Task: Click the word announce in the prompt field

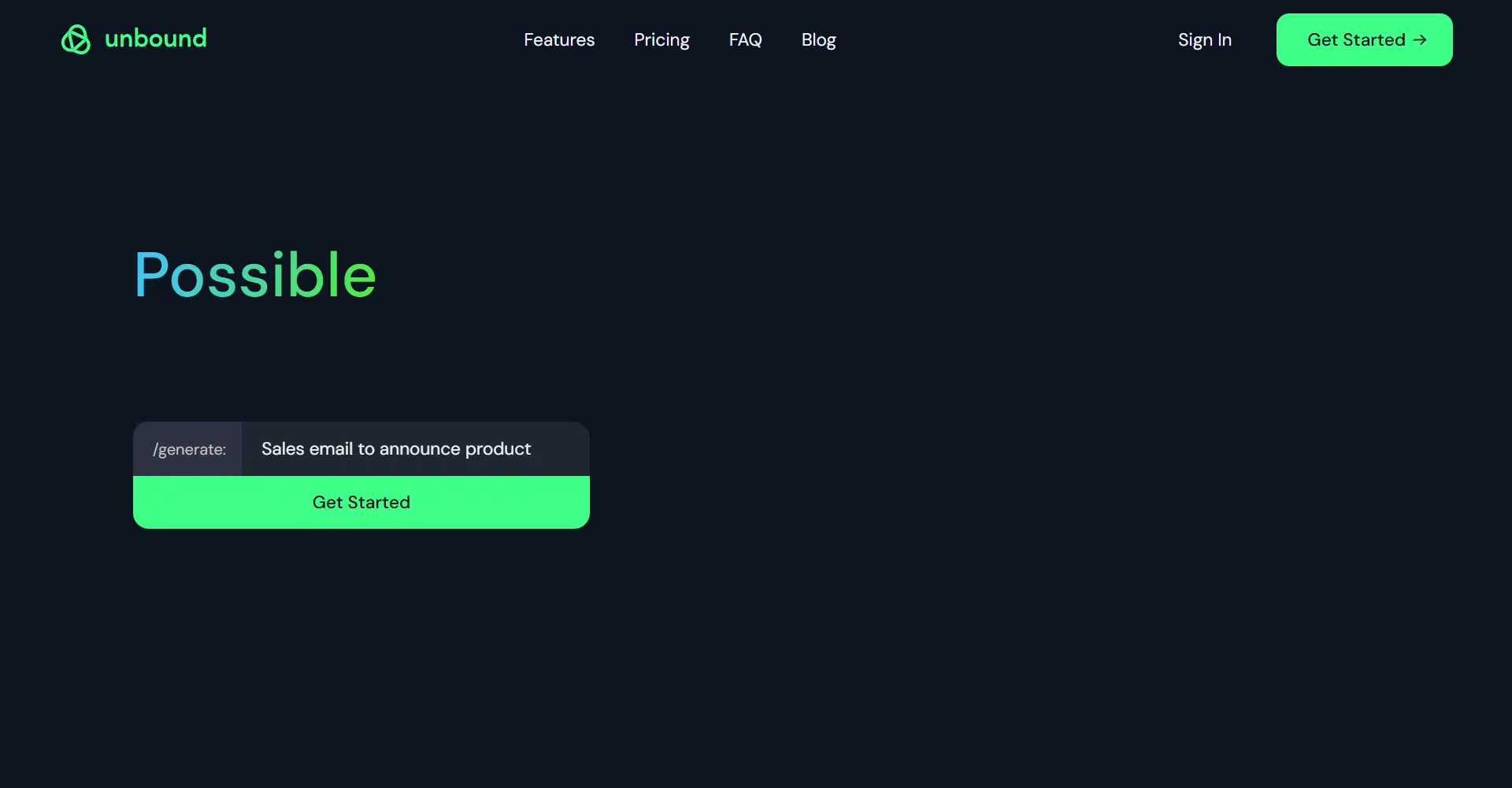Action: click(419, 449)
